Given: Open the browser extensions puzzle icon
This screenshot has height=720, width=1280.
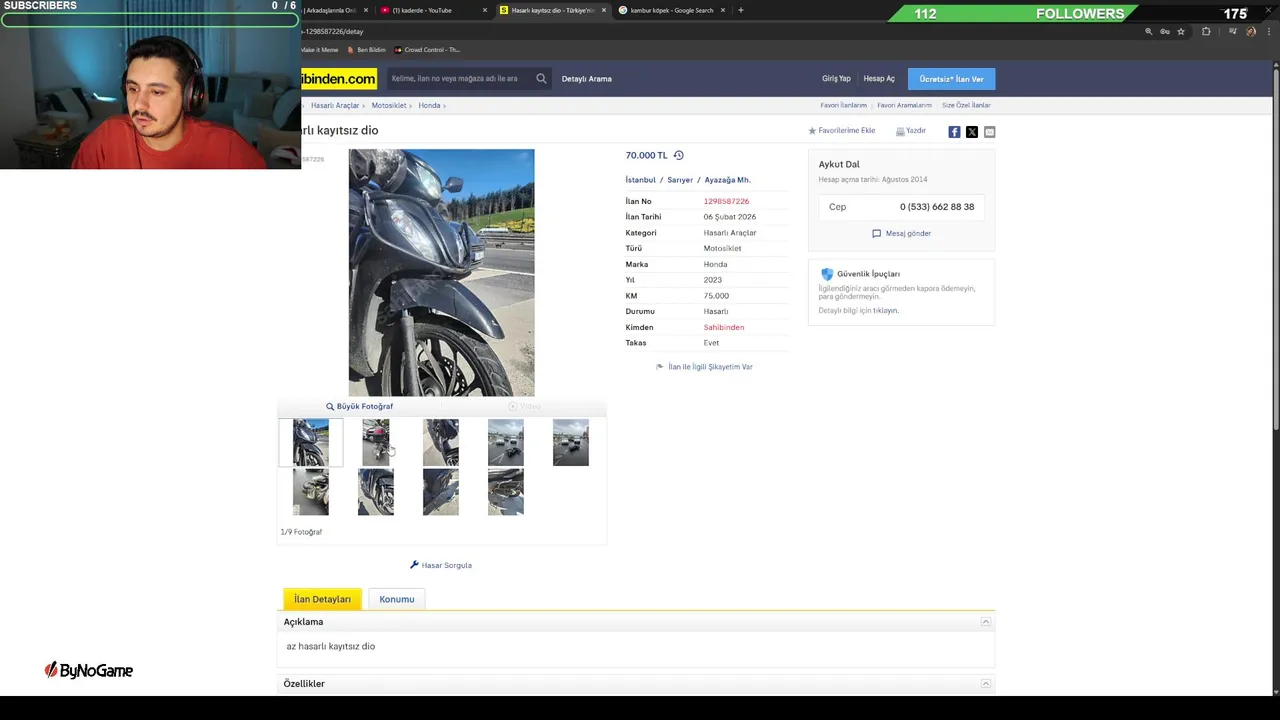Looking at the screenshot, I should (x=1206, y=31).
